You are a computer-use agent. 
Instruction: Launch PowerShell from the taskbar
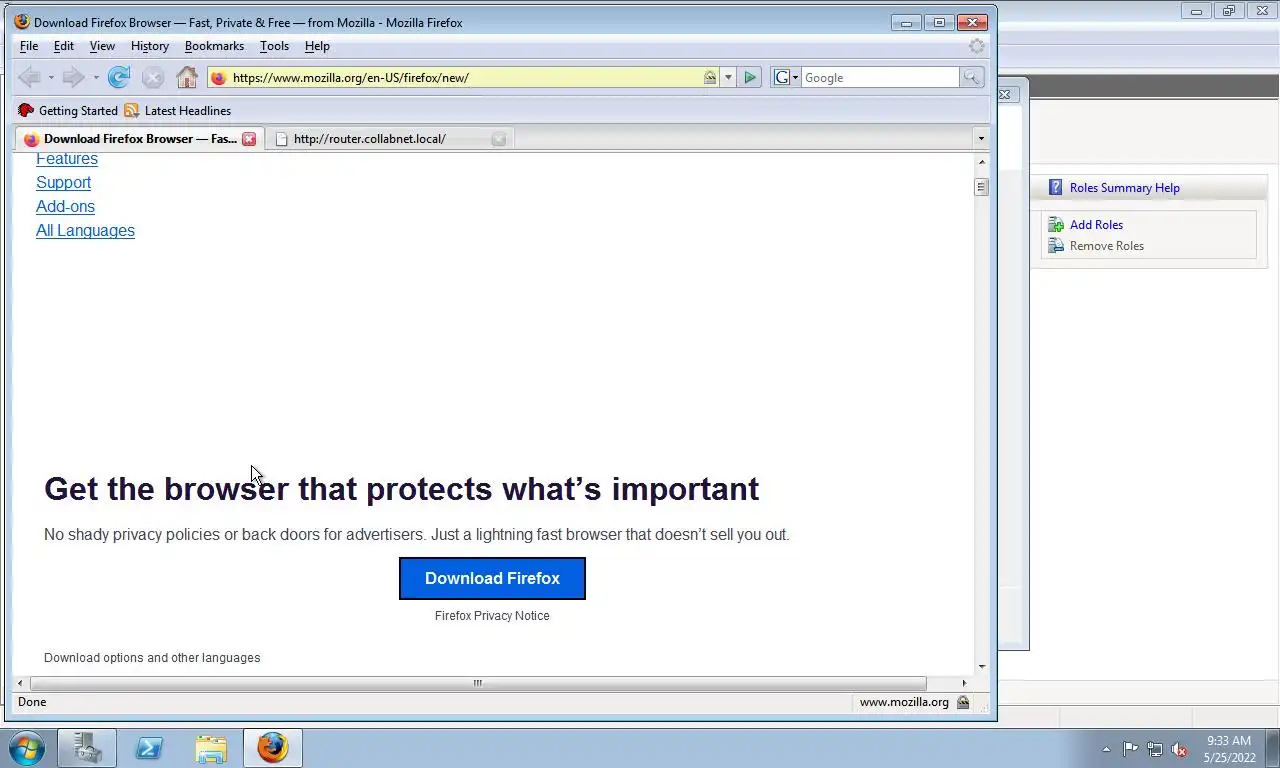149,748
